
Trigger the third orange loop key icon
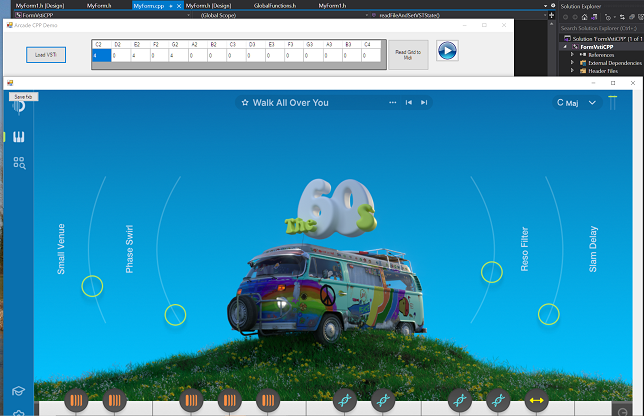(191, 400)
